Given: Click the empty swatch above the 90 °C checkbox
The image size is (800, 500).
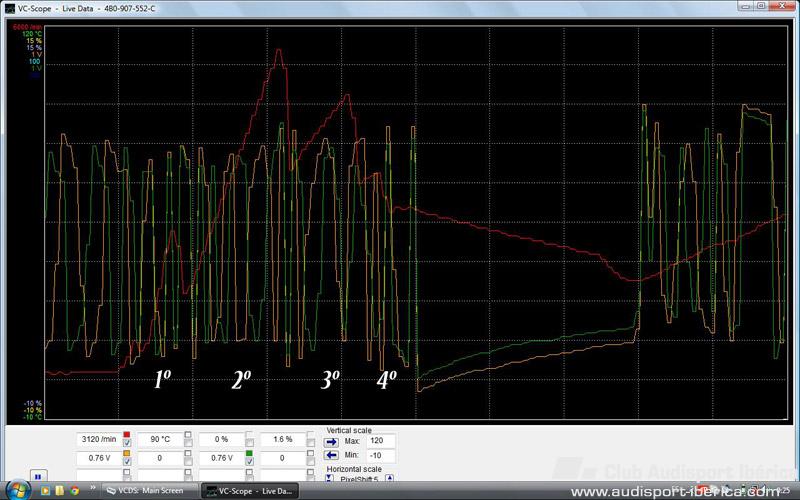Looking at the screenshot, I should coord(188,434).
